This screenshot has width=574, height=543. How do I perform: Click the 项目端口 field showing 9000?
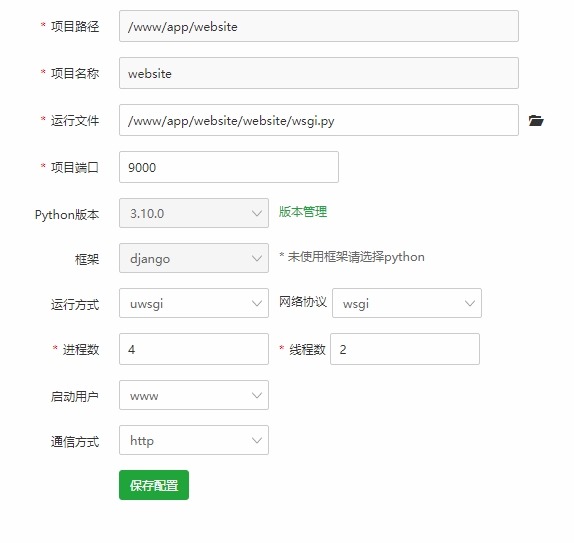pyautogui.click(x=229, y=167)
